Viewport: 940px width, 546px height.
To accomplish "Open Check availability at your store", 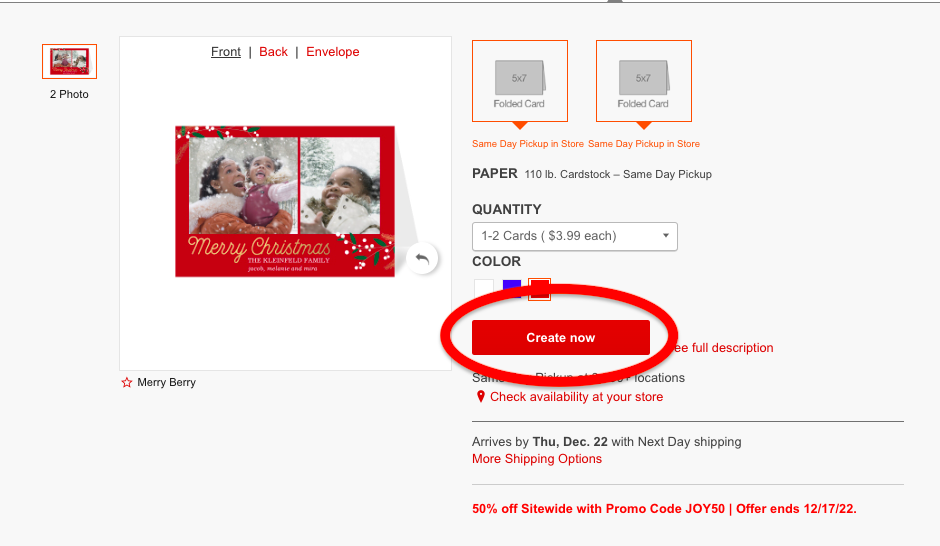I will click(576, 397).
